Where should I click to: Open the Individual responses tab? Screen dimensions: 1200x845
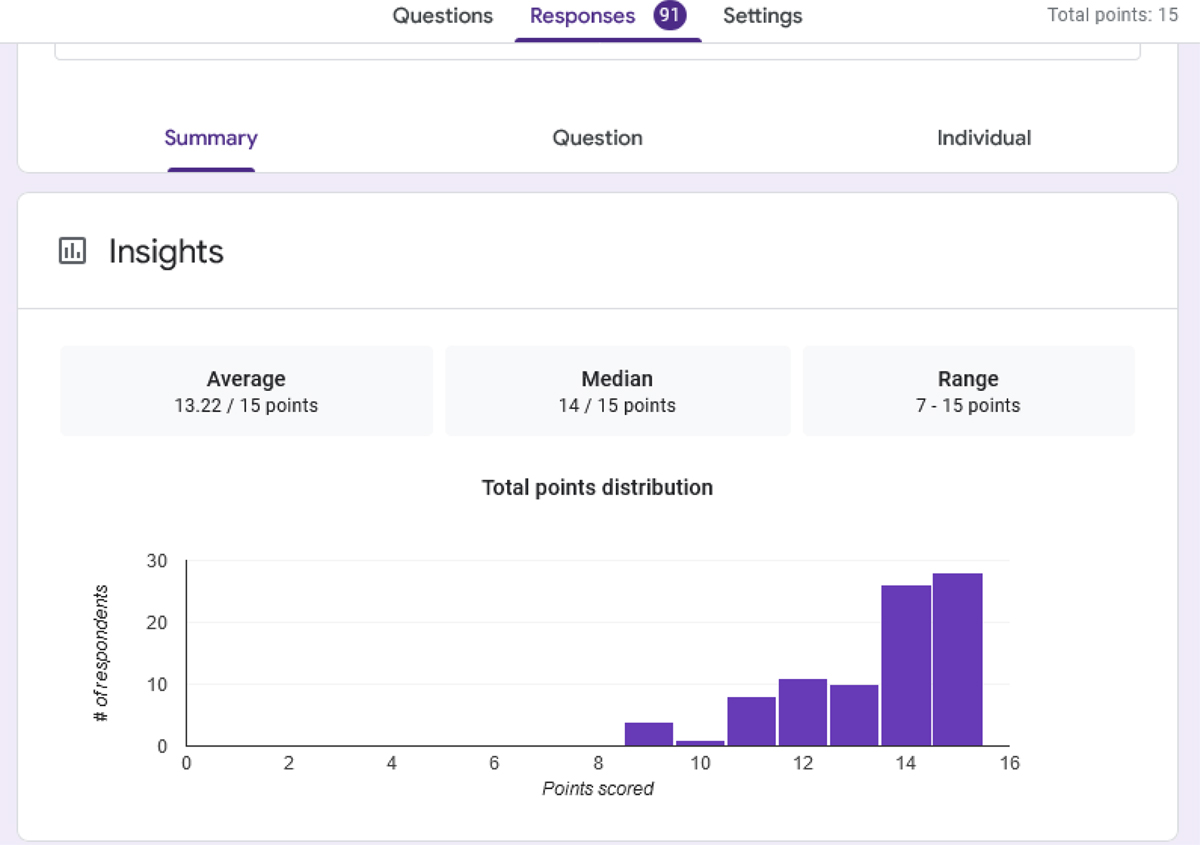tap(983, 138)
